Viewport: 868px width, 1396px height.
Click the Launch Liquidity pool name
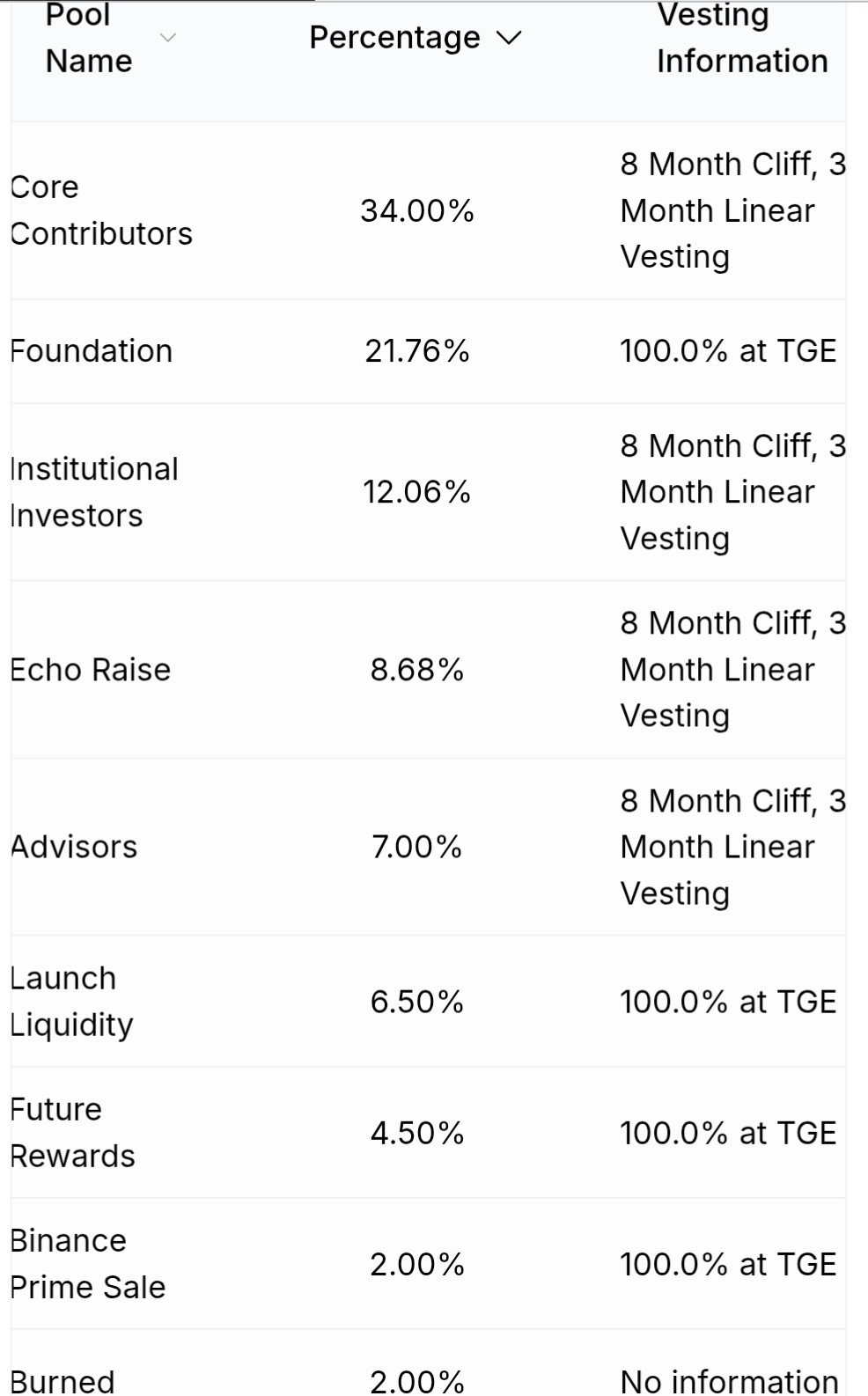pos(71,1002)
